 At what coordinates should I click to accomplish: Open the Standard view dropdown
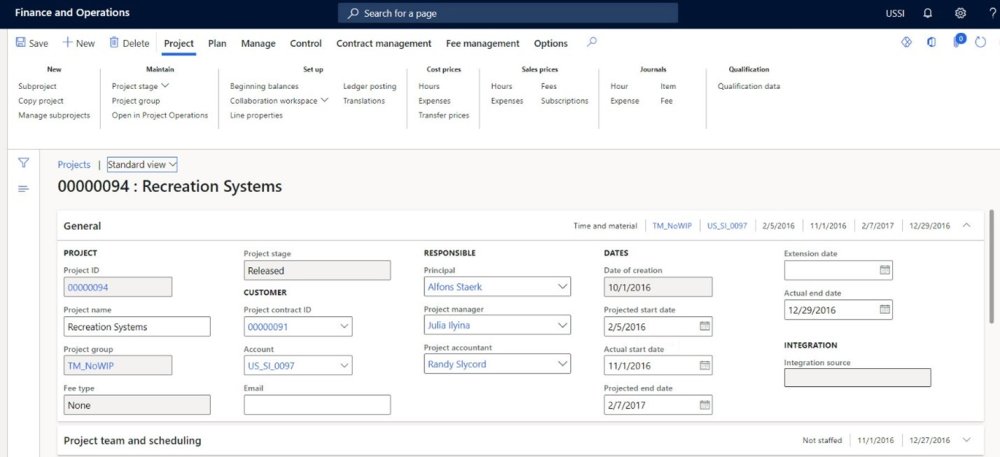point(142,164)
